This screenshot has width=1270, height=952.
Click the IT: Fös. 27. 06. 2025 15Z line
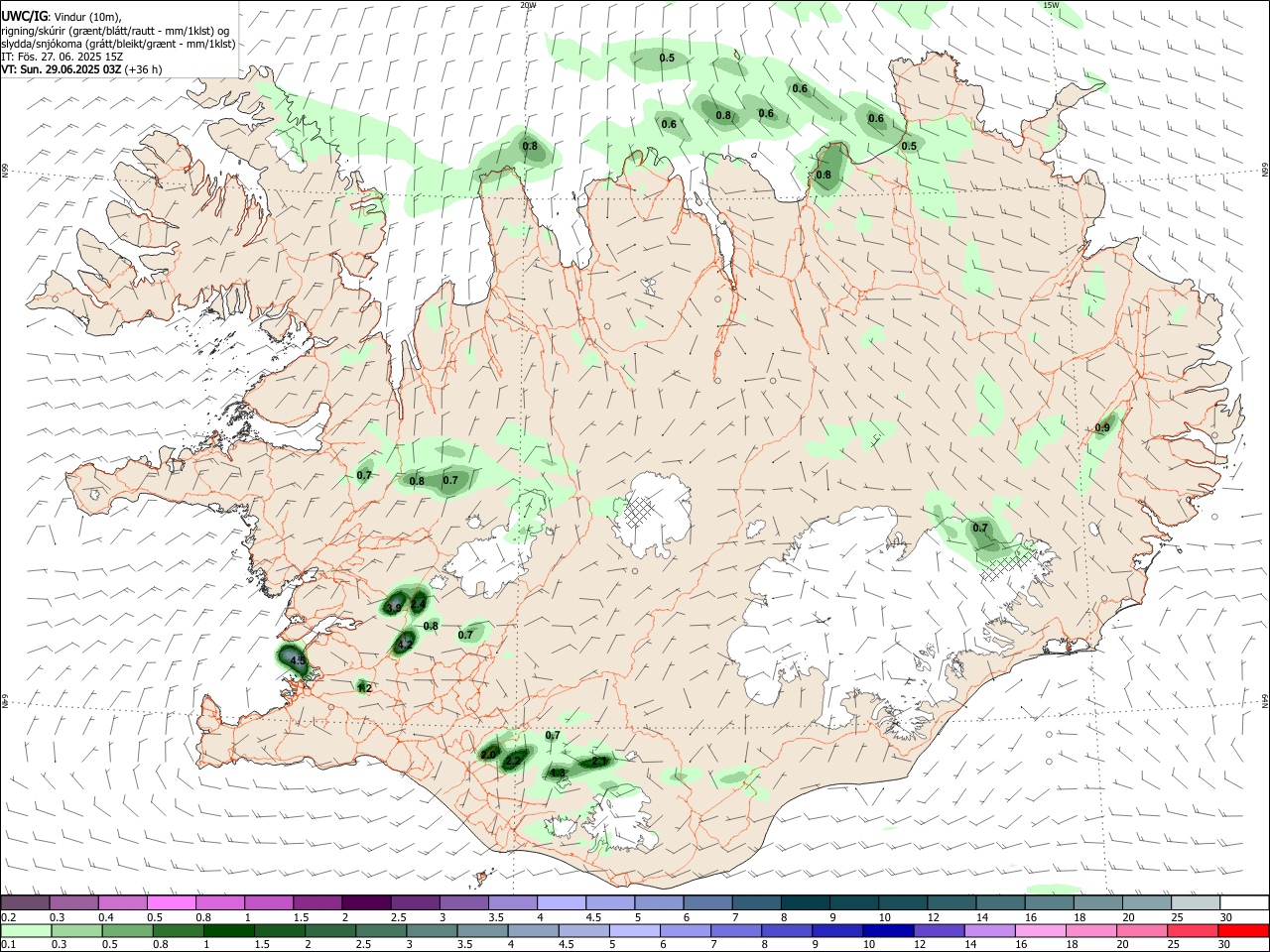click(x=62, y=57)
